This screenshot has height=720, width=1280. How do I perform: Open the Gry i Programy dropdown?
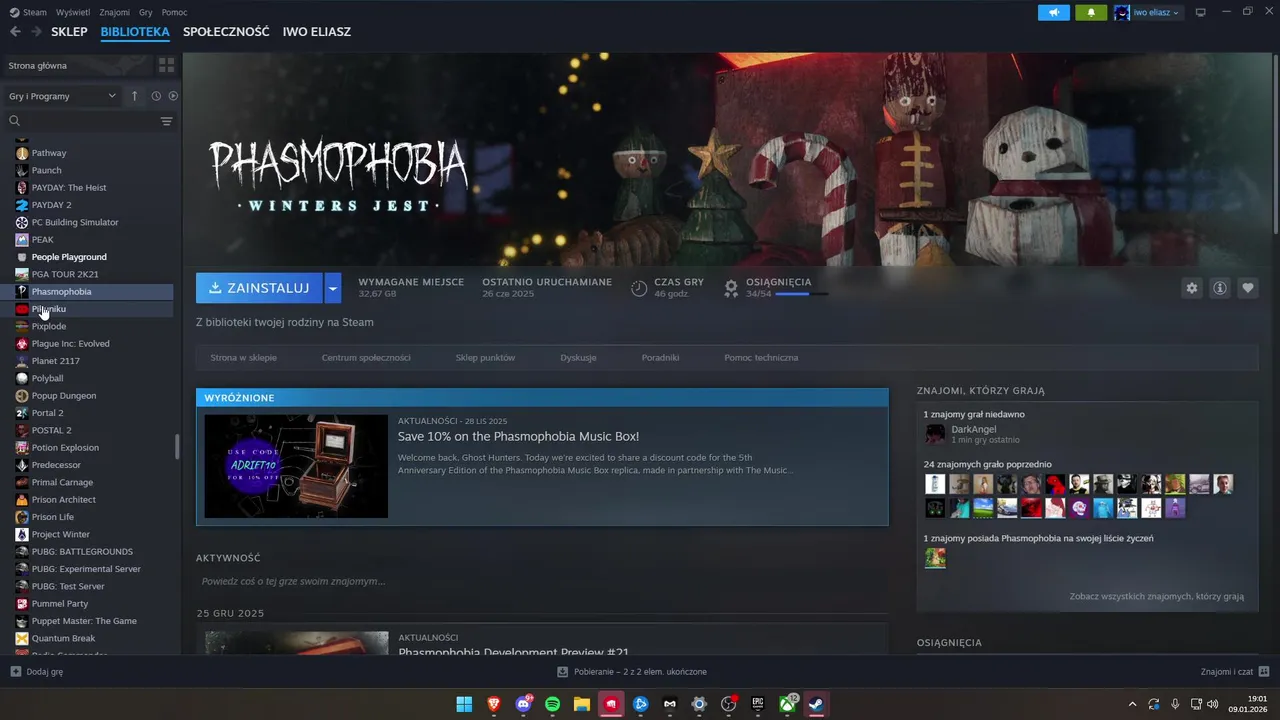click(63, 96)
